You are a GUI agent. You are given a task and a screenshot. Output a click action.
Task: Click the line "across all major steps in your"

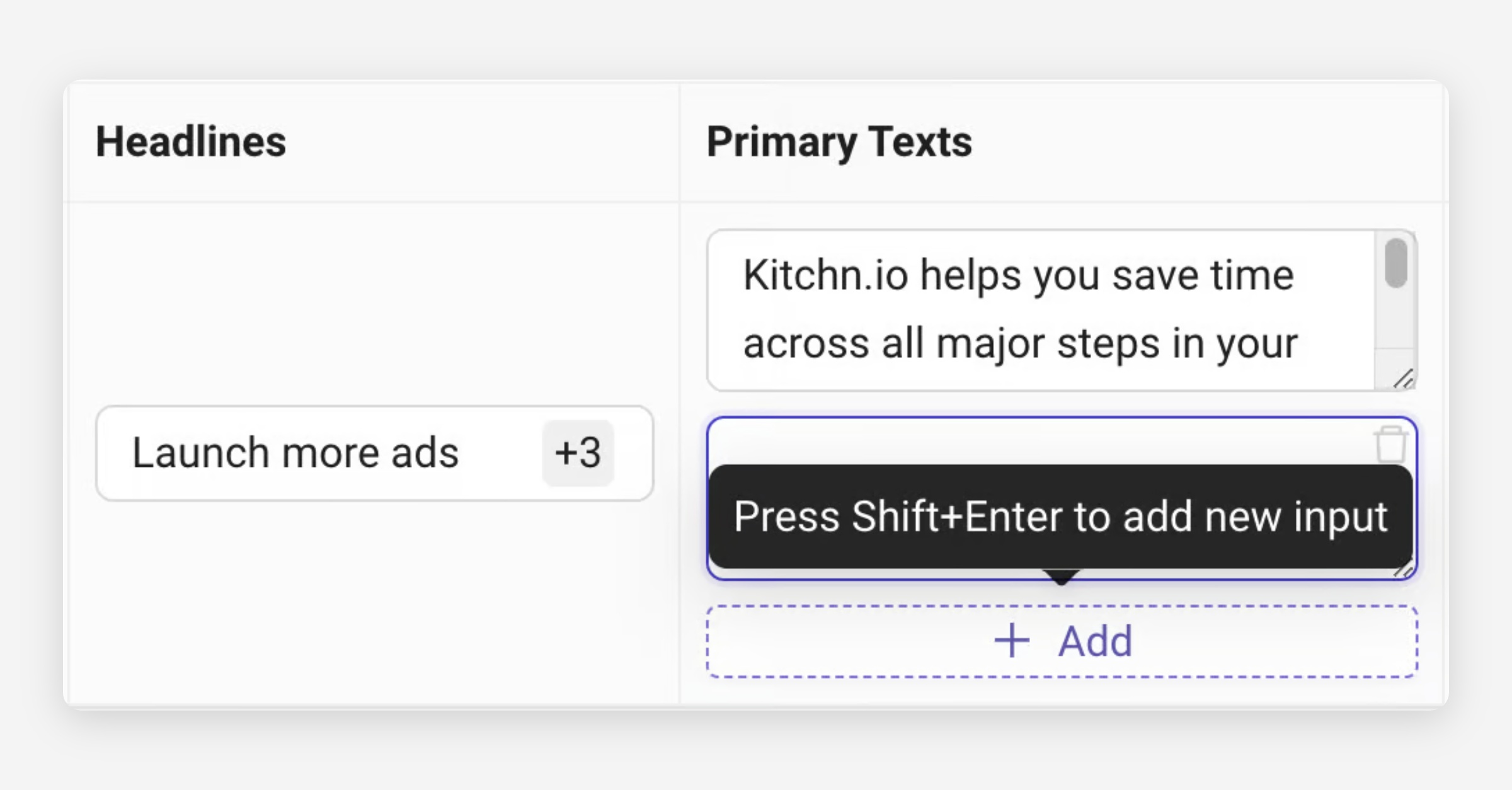pos(1021,344)
